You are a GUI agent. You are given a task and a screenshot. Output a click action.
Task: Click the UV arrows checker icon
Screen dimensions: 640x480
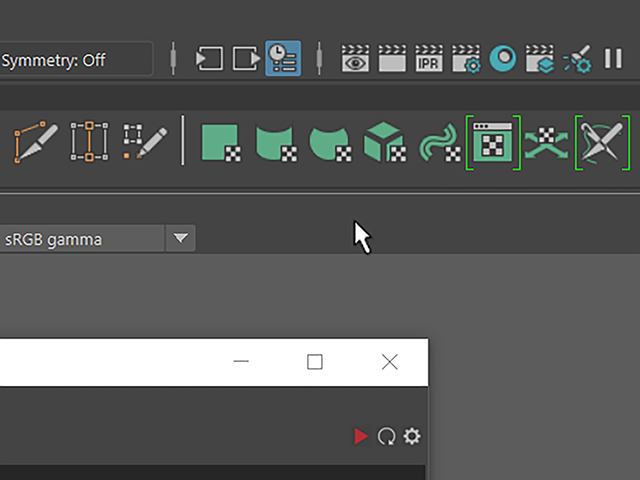click(547, 143)
